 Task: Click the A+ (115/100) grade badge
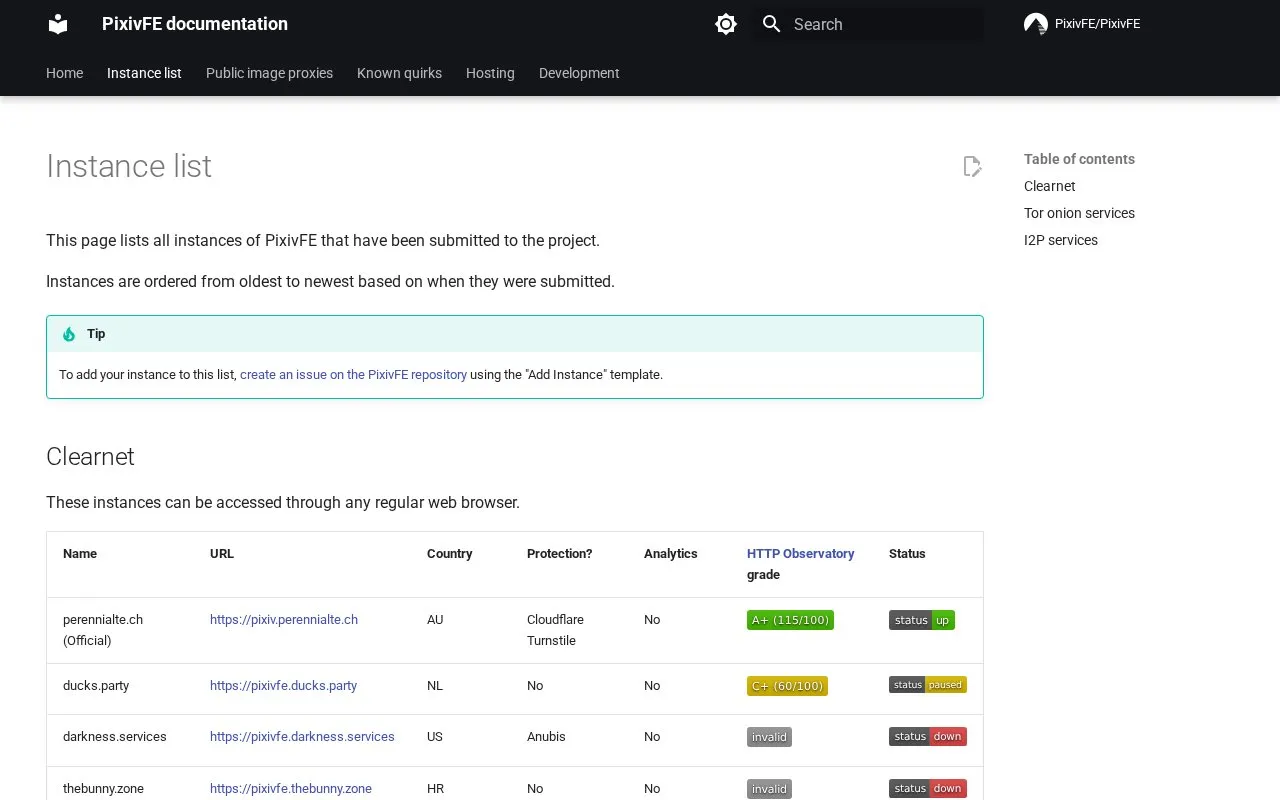tap(790, 620)
